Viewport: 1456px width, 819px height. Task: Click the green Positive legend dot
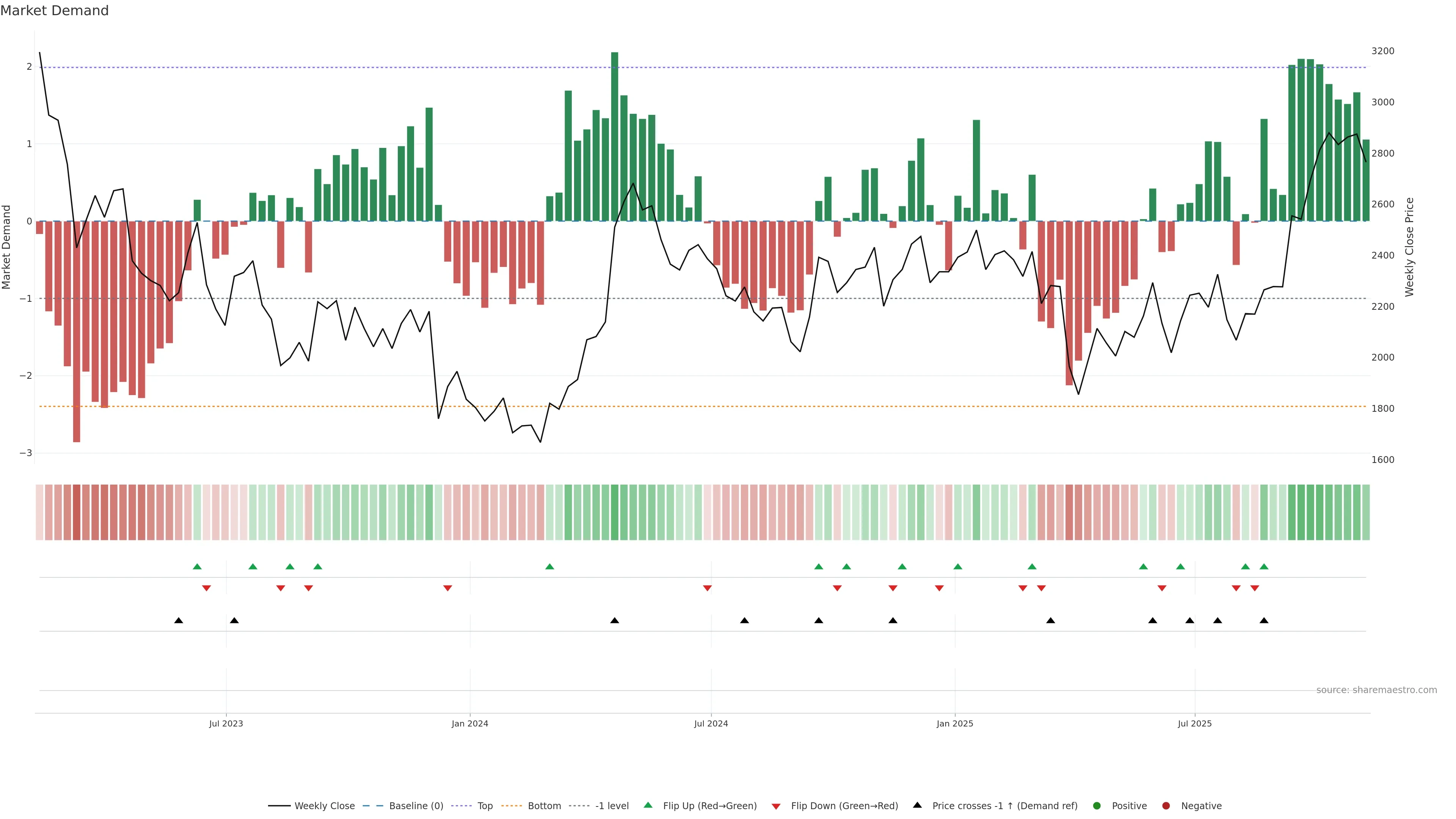tap(1097, 806)
